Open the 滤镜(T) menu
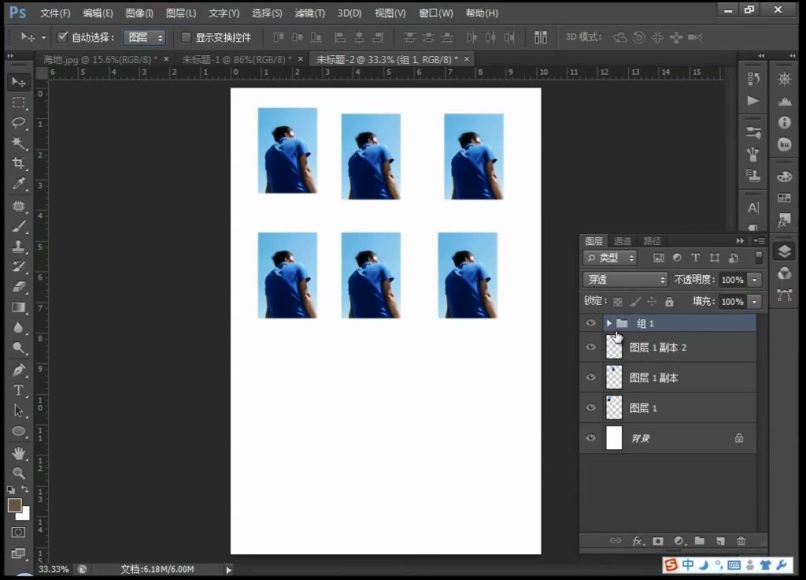The image size is (806, 580). 309,13
